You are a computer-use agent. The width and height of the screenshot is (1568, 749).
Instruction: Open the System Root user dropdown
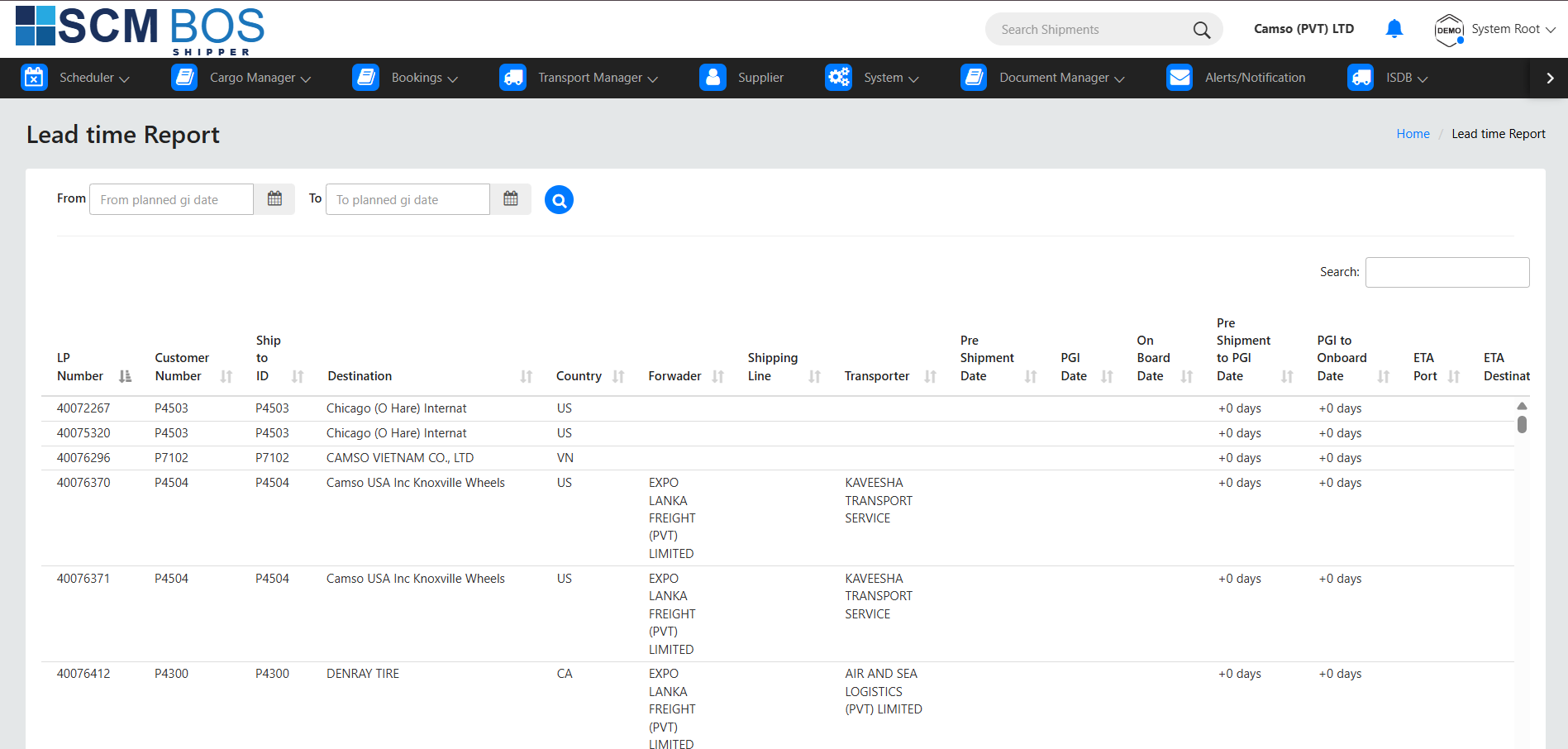(1513, 29)
